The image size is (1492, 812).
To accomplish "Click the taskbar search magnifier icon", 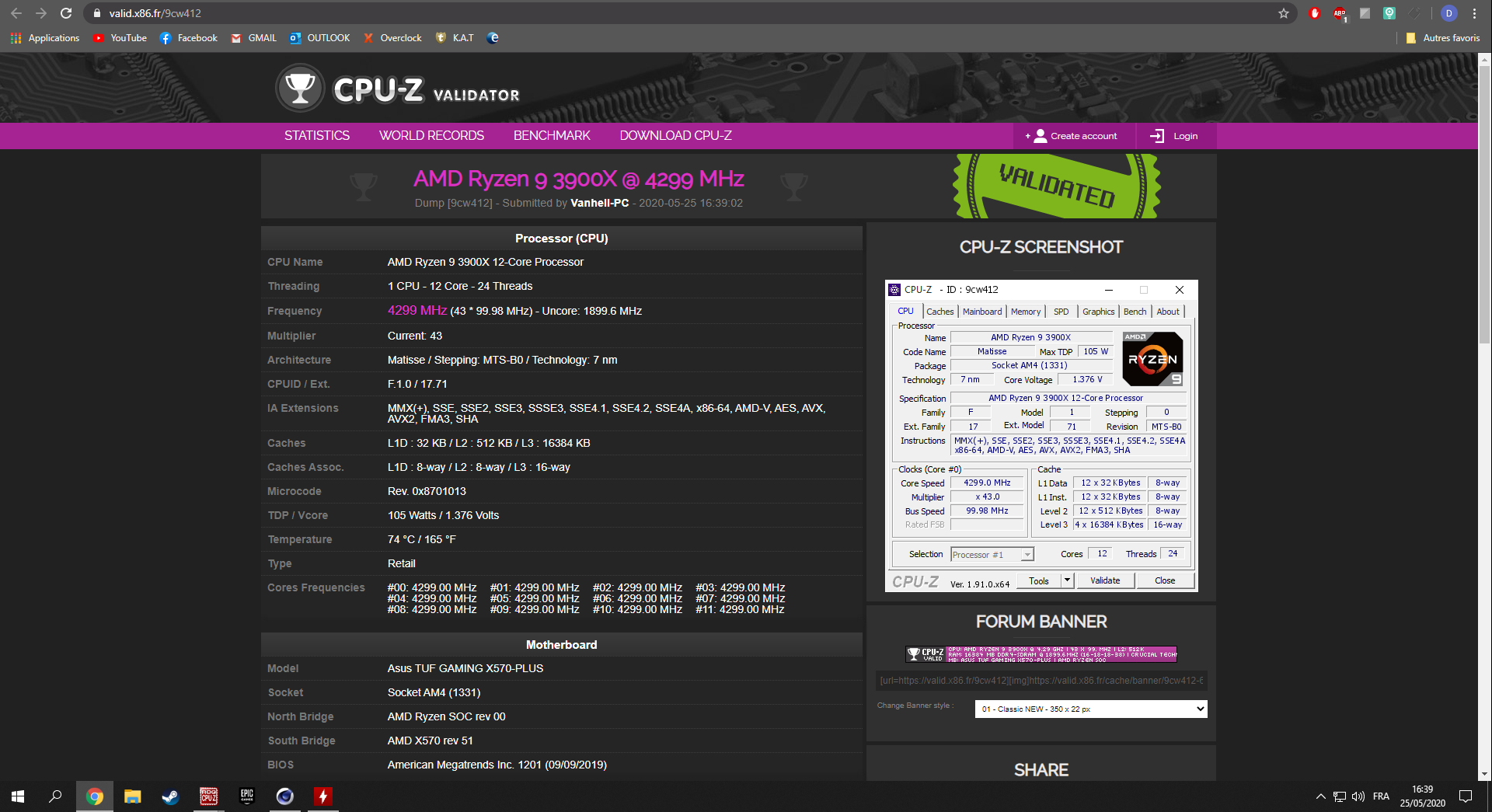I will point(55,796).
